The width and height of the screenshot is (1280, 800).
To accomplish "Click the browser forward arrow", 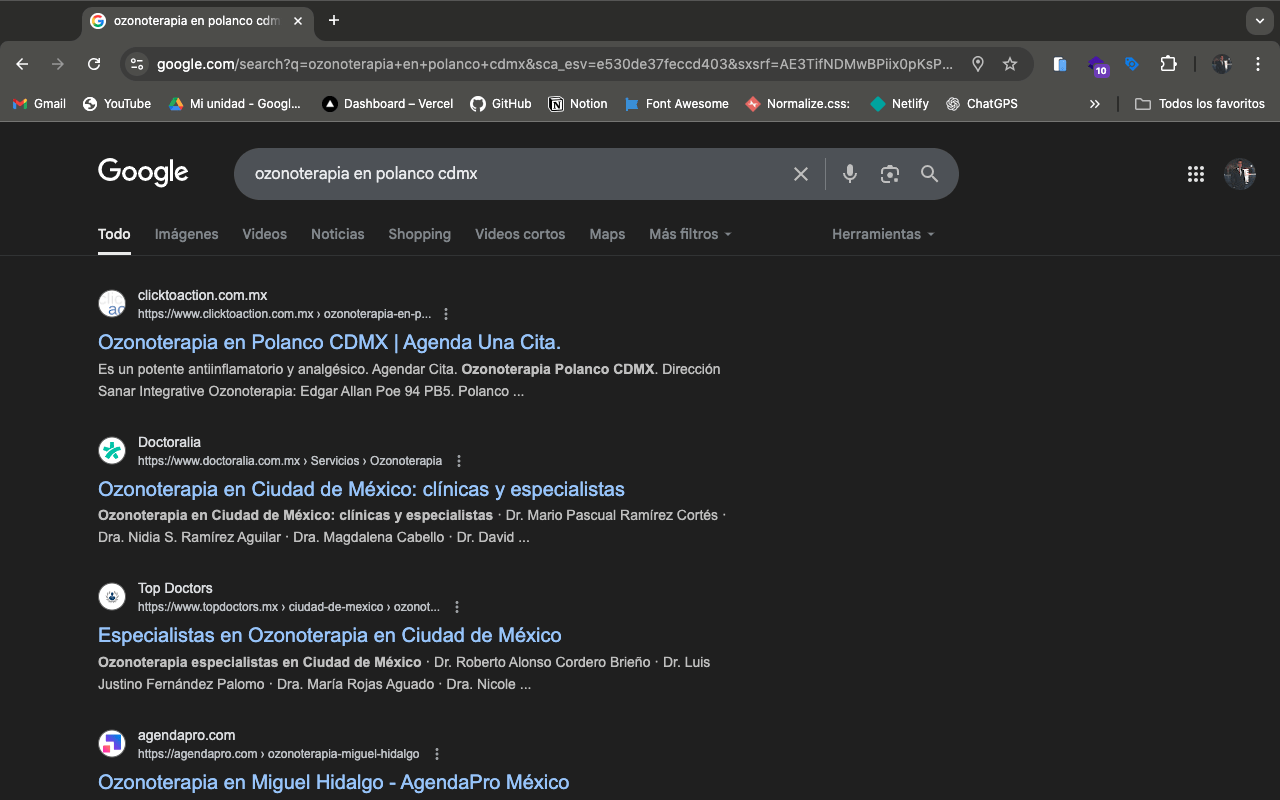I will [x=58, y=64].
